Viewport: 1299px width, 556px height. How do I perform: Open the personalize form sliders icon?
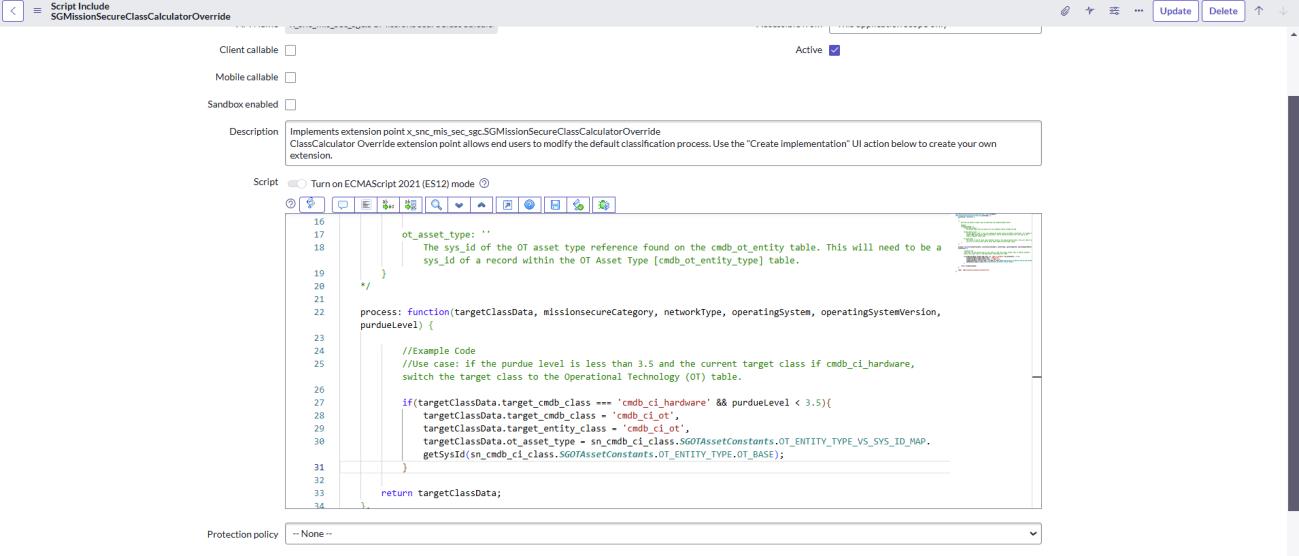tap(1115, 11)
